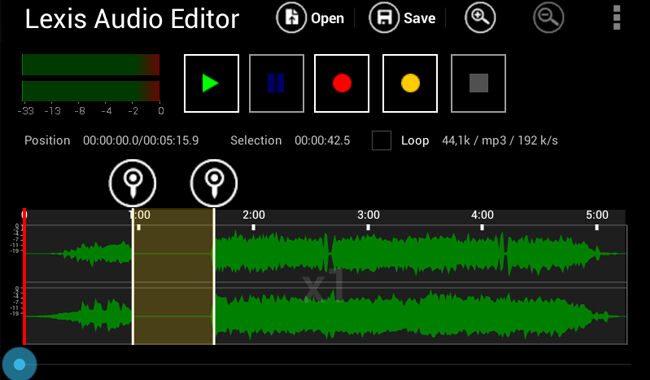Zoom out of the waveform
This screenshot has width=650, height=380.
pos(548,17)
